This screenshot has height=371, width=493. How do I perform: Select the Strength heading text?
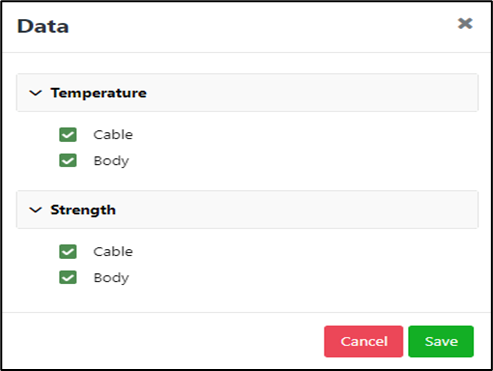click(83, 210)
